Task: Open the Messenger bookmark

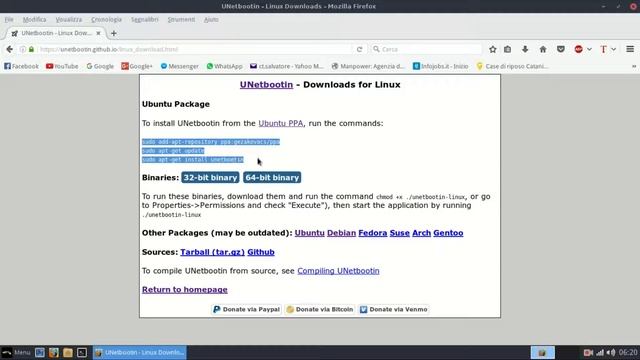Action: 179,66
